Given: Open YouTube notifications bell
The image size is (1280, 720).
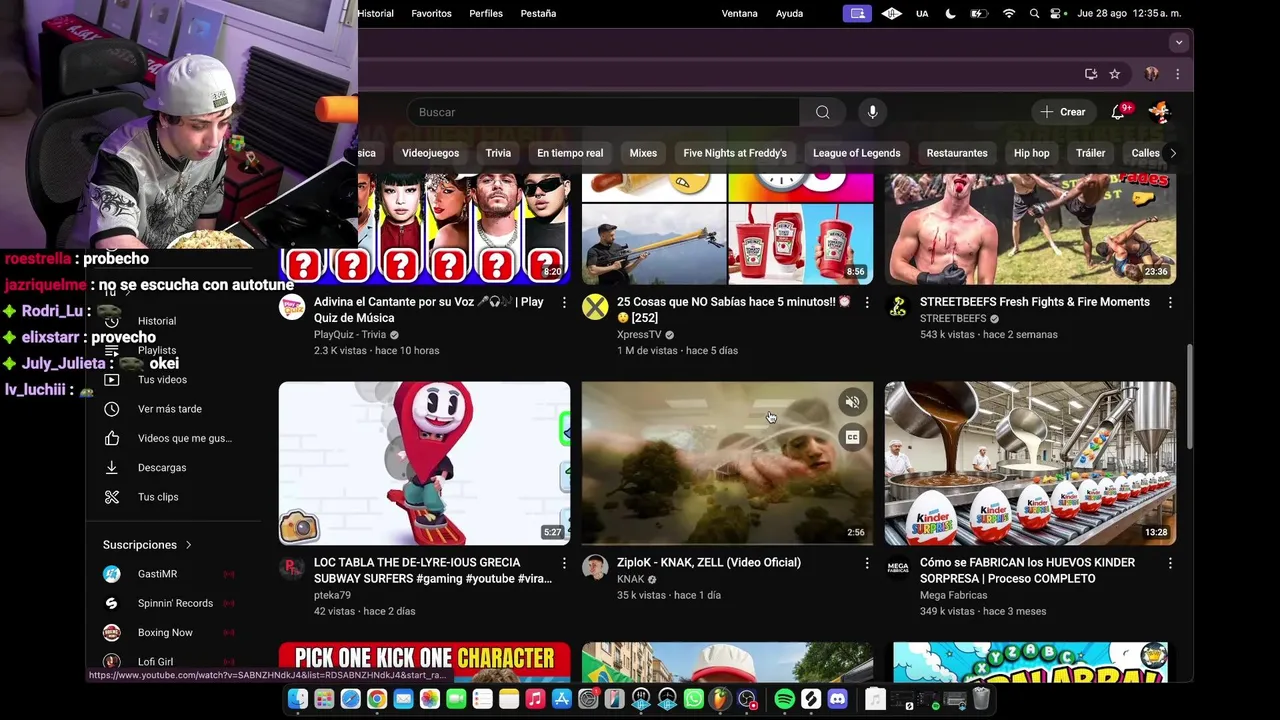Looking at the screenshot, I should [x=1118, y=112].
